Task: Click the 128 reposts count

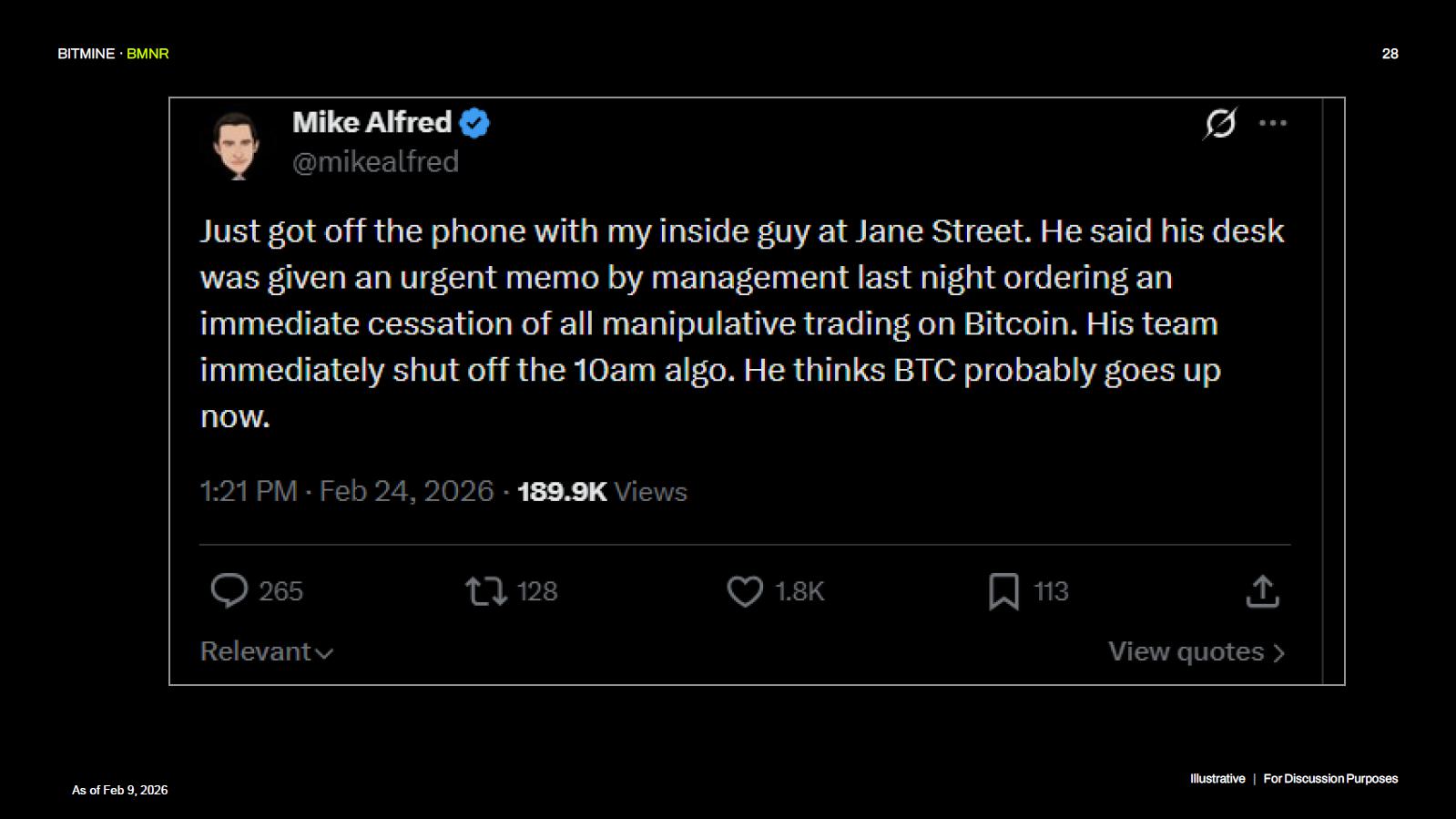Action: (537, 591)
